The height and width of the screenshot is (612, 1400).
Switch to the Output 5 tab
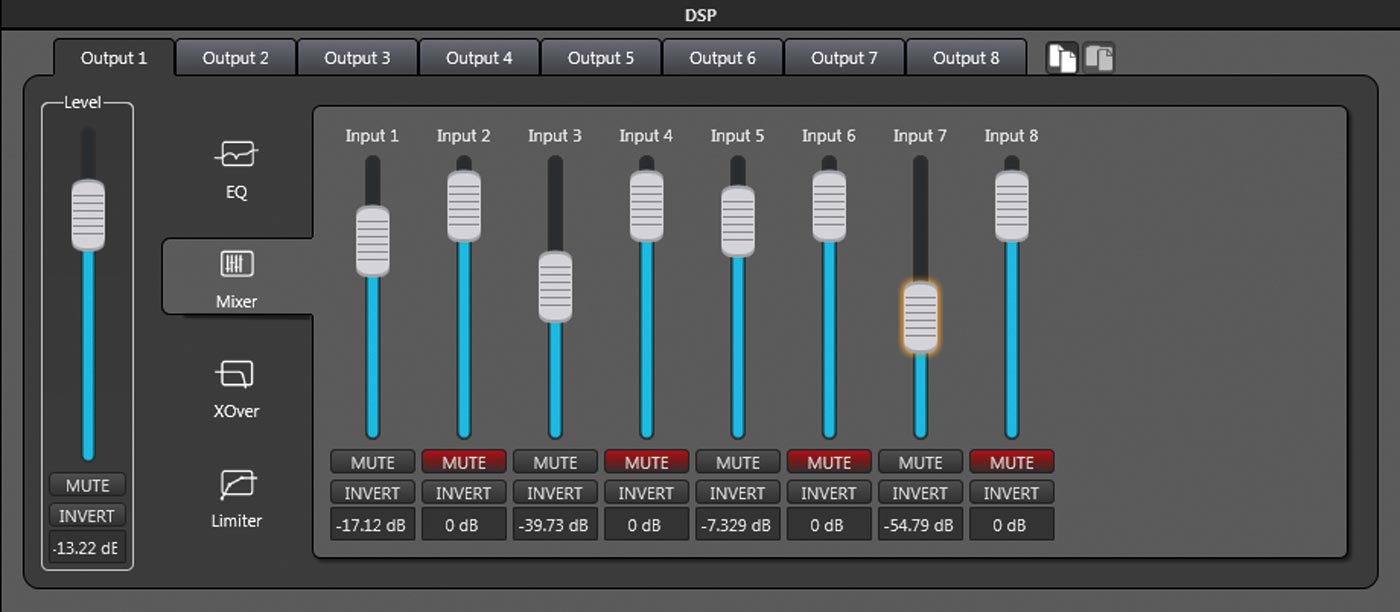click(601, 58)
